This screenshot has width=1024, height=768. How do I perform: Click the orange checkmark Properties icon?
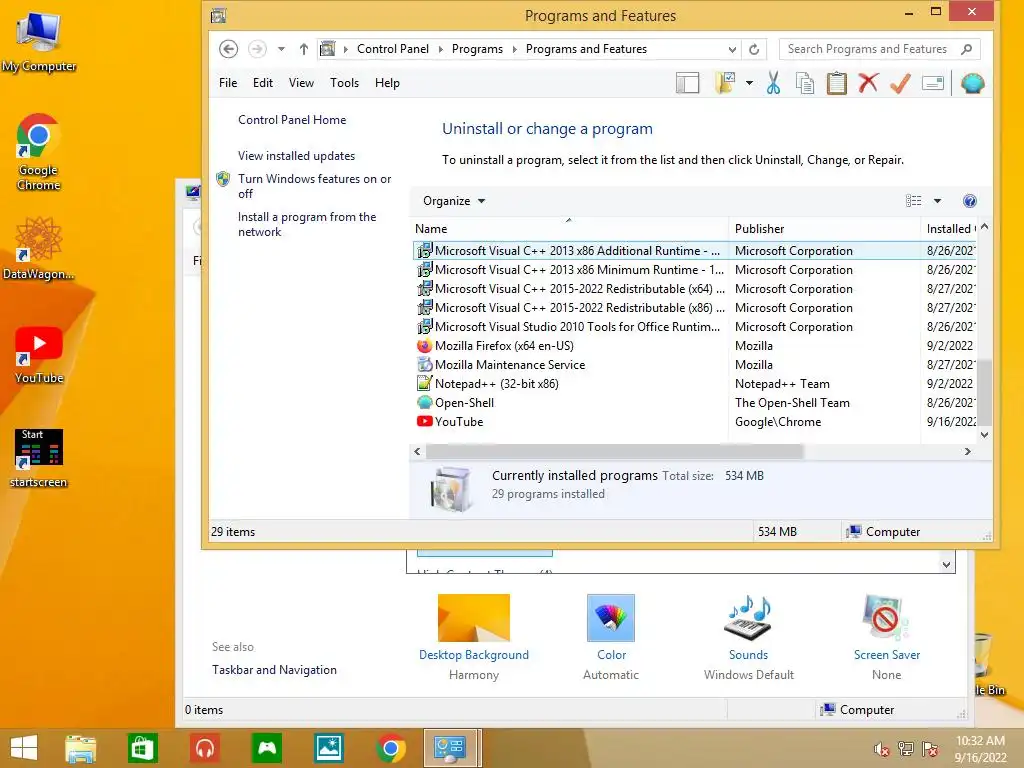click(x=901, y=84)
